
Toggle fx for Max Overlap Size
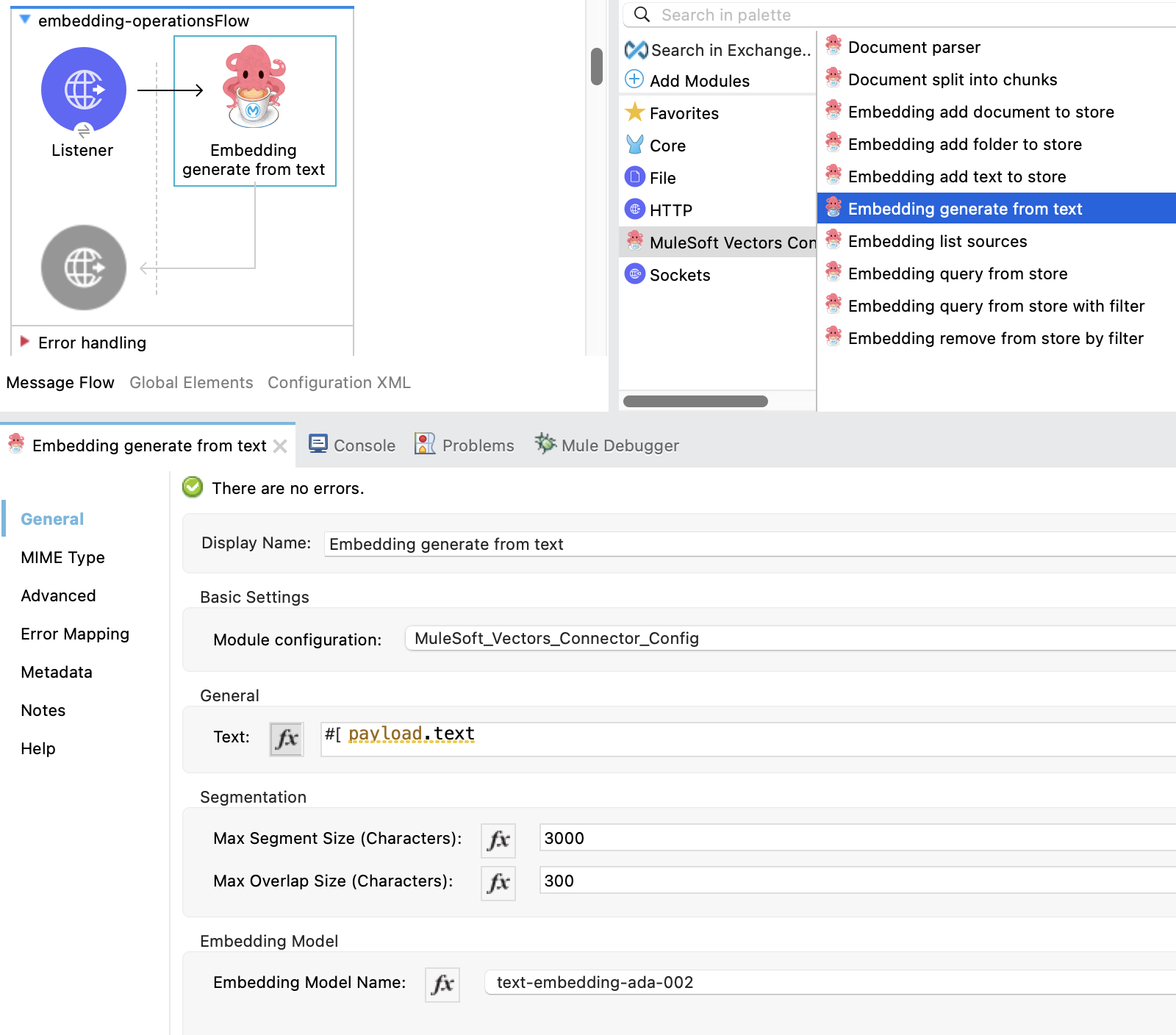pos(498,883)
